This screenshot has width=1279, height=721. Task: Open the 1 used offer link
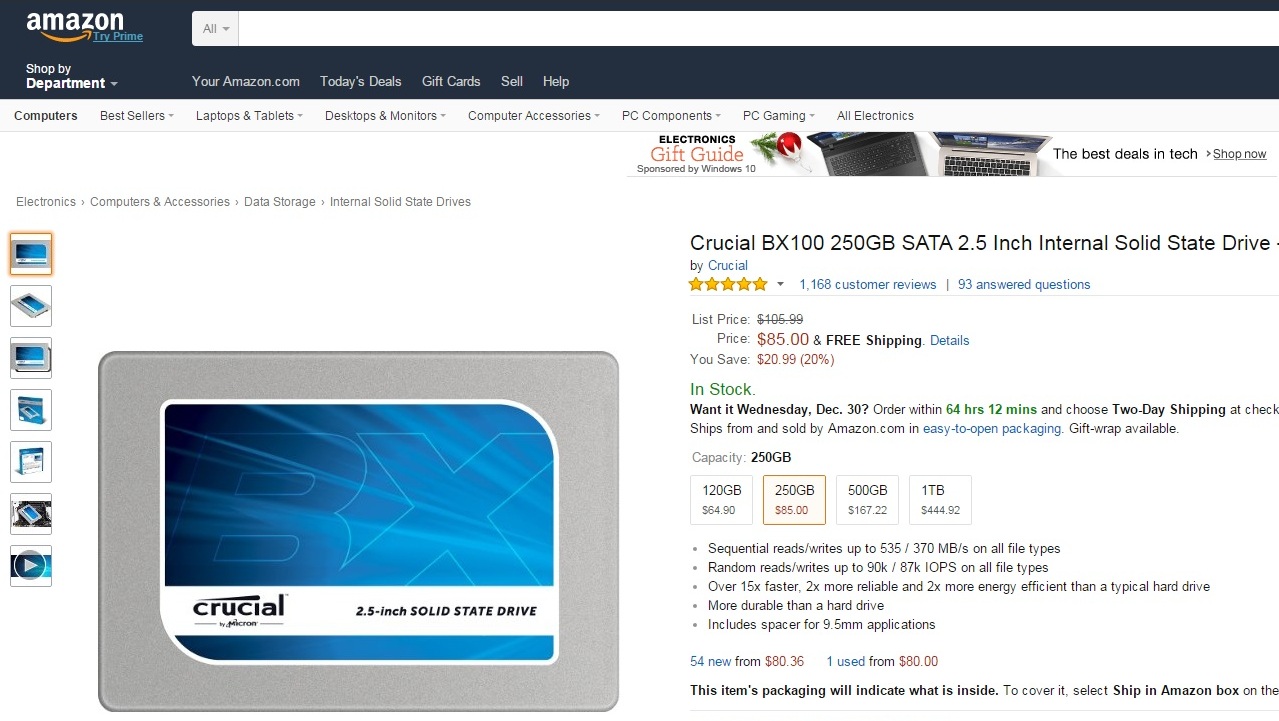846,662
